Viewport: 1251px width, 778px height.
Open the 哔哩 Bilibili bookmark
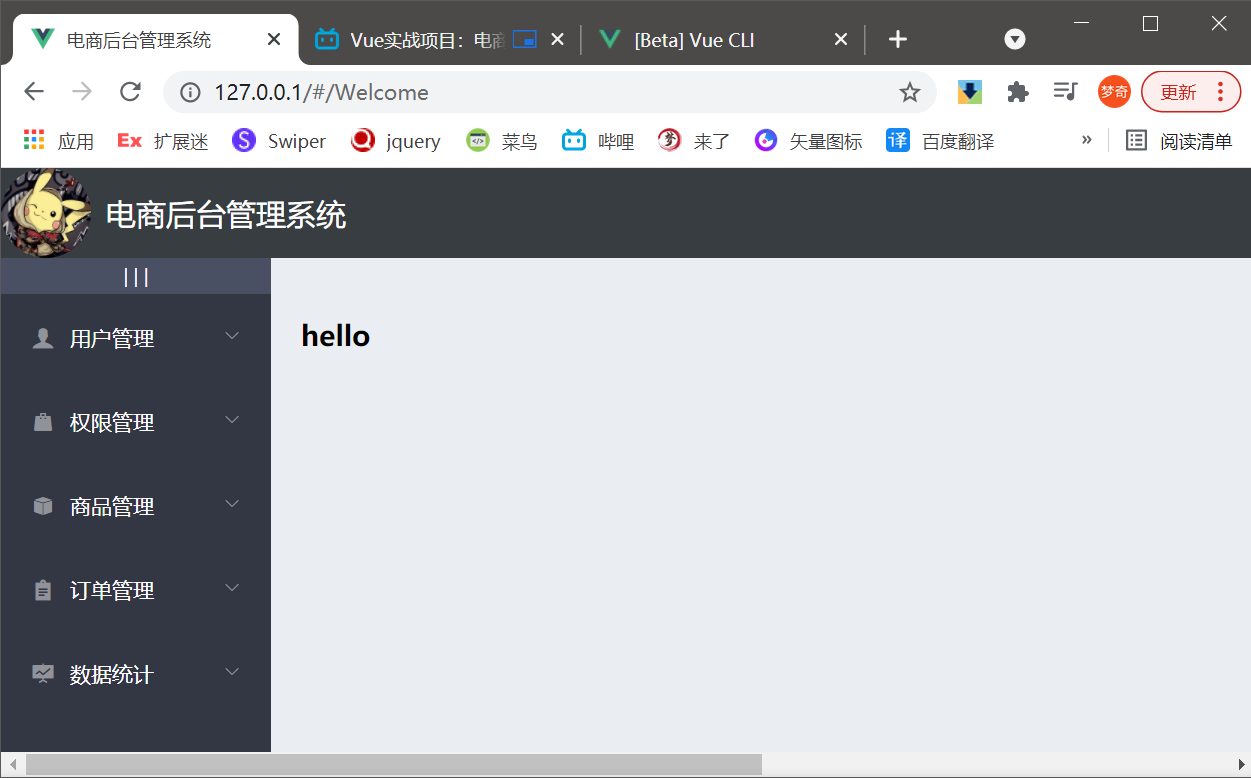tap(597, 141)
